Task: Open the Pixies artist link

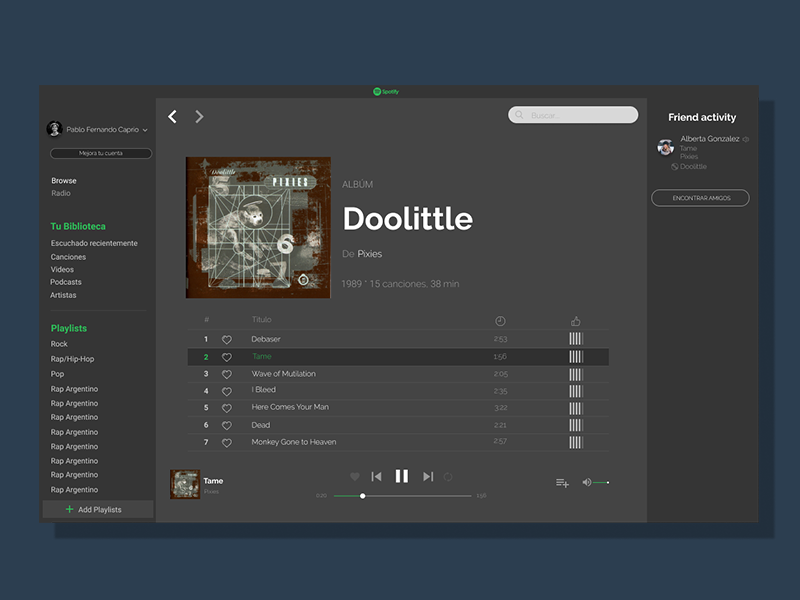Action: tap(369, 254)
